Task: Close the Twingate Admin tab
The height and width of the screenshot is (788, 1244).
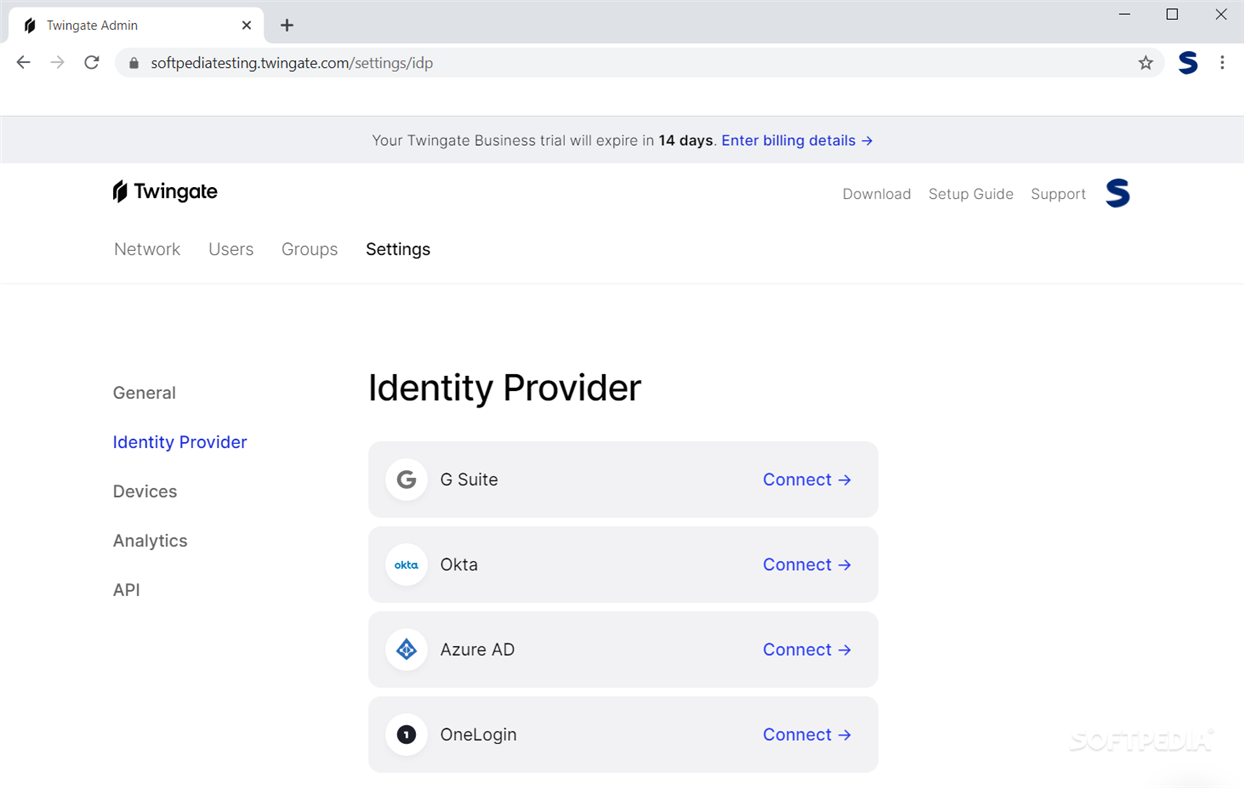Action: click(x=247, y=25)
